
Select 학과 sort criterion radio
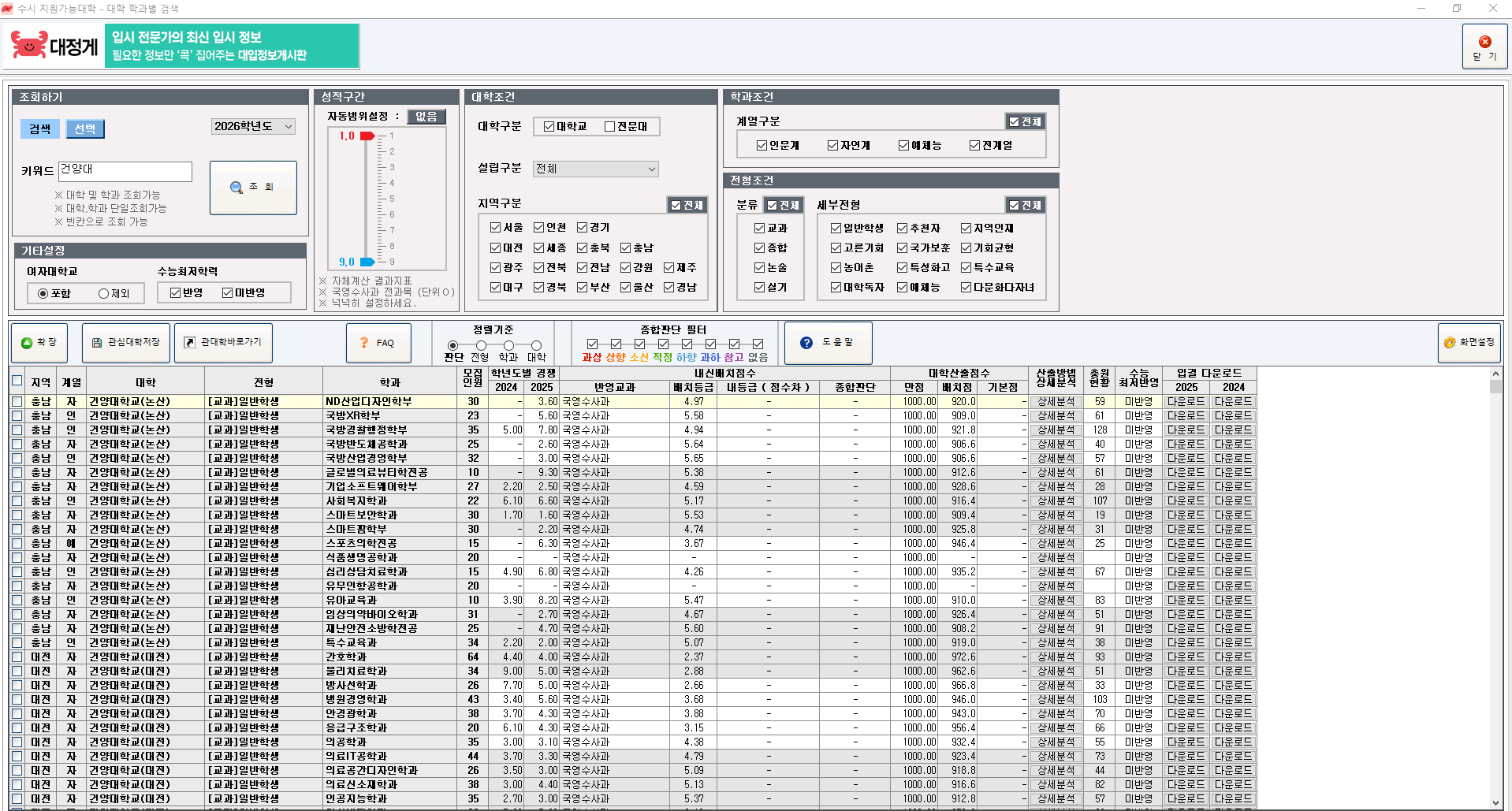coord(508,345)
